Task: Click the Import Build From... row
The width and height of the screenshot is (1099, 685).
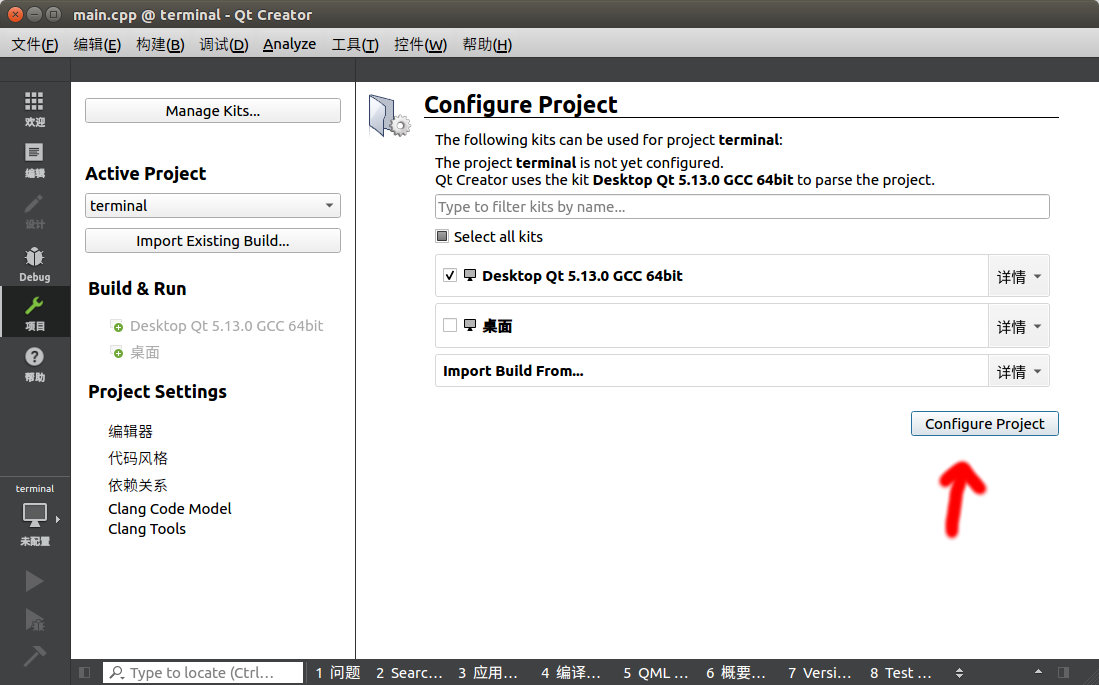Action: [x=711, y=371]
